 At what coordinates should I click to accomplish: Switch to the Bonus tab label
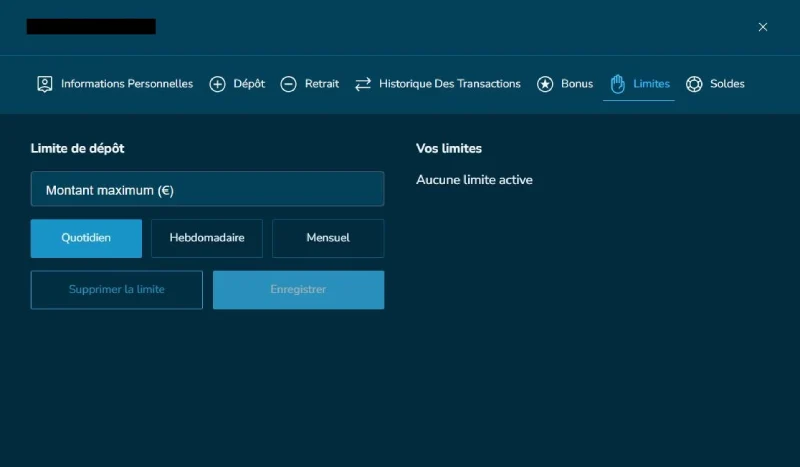pos(577,84)
